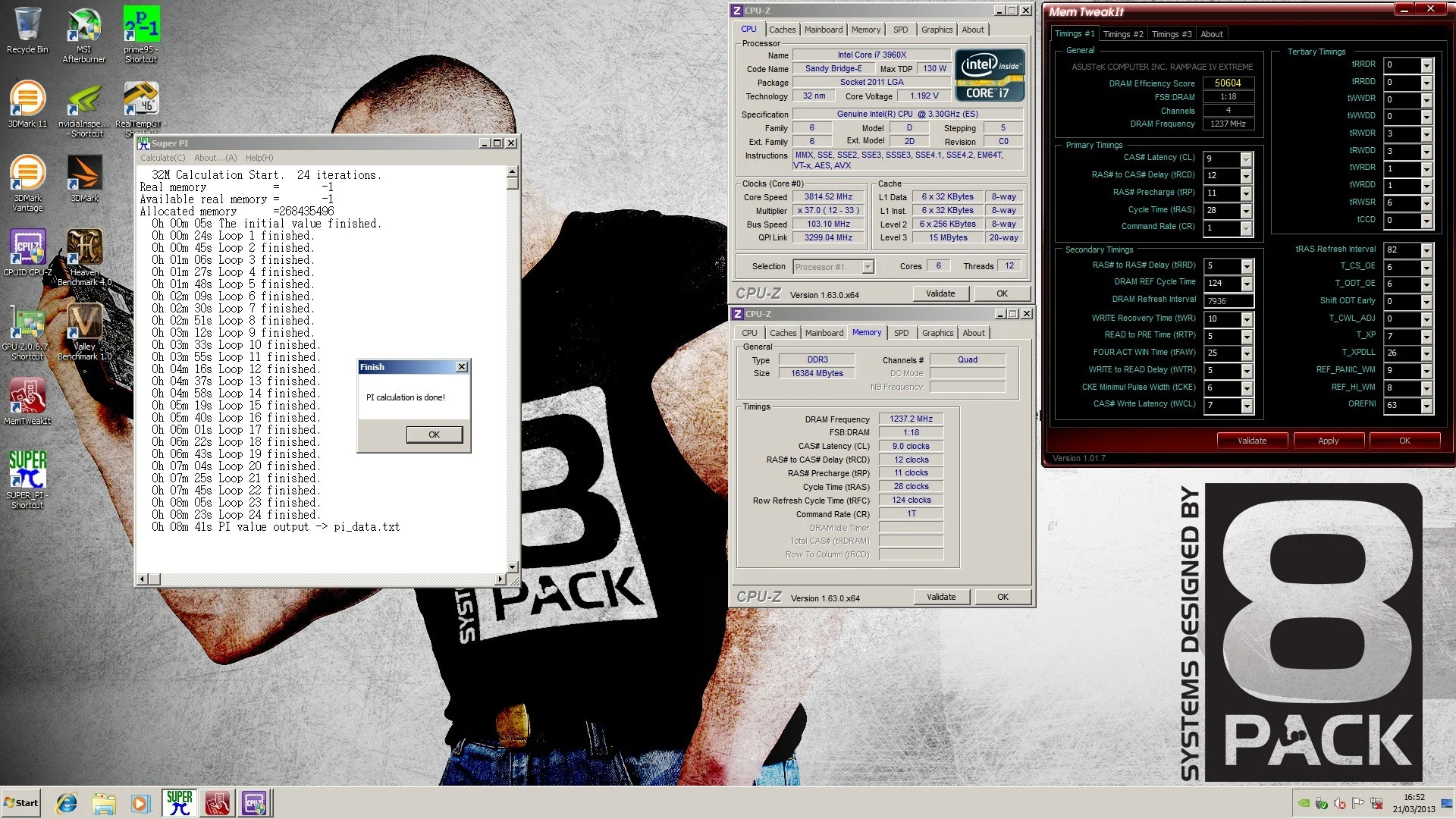
Task: Open 3DMark 11 desktop icon
Action: (27, 105)
